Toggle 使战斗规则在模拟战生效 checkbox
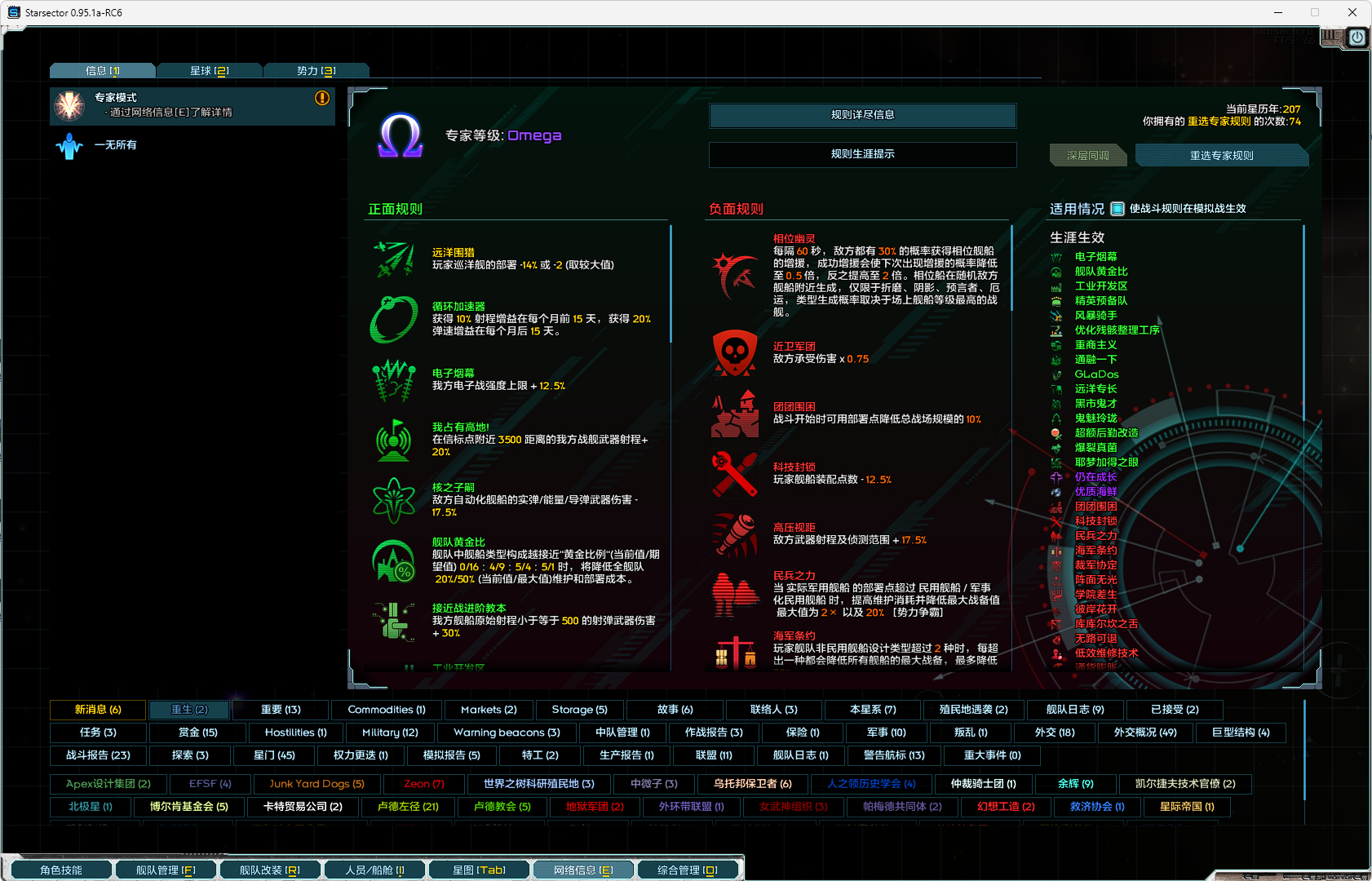1372x881 pixels. pyautogui.click(x=1118, y=209)
